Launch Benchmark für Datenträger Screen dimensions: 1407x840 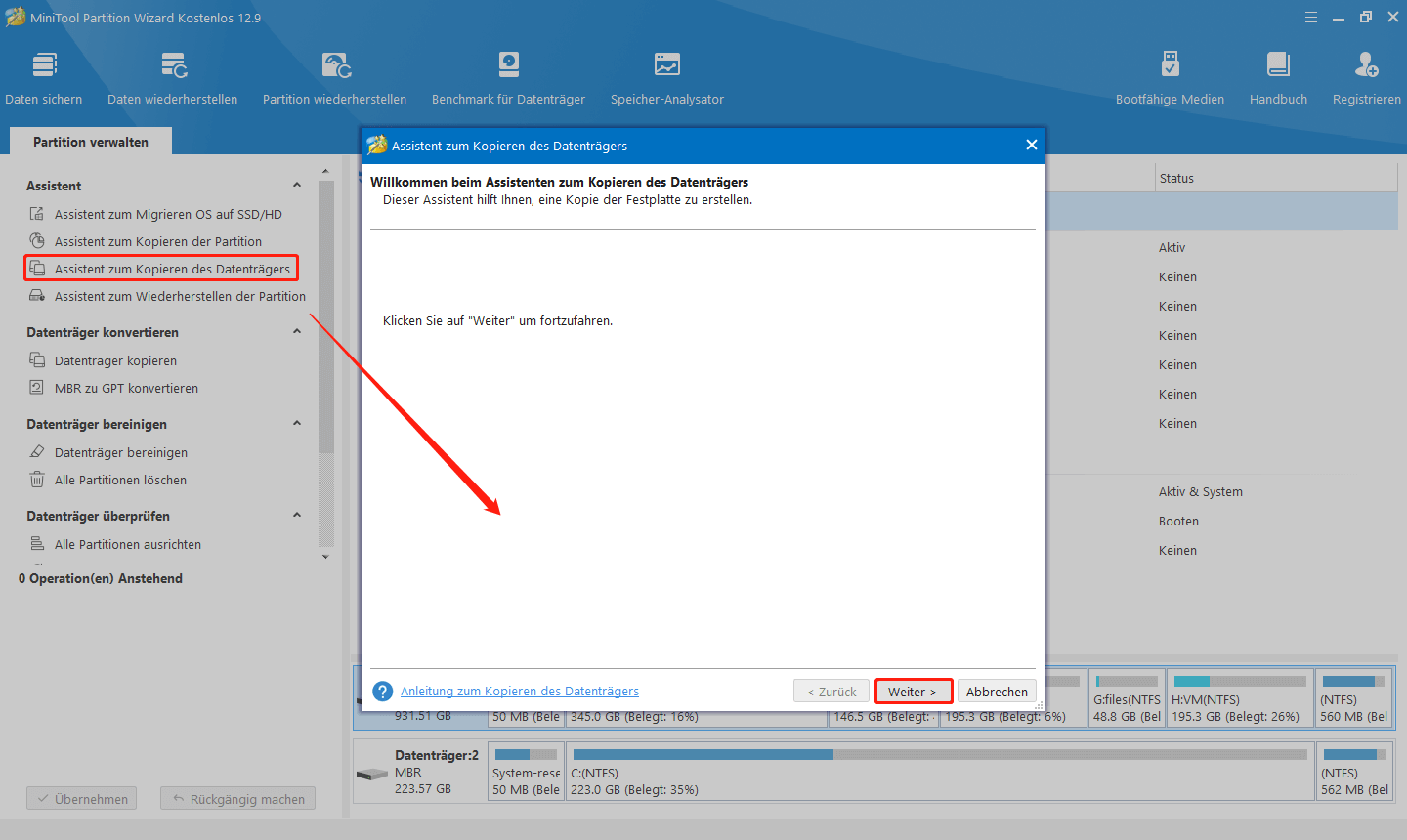click(509, 78)
